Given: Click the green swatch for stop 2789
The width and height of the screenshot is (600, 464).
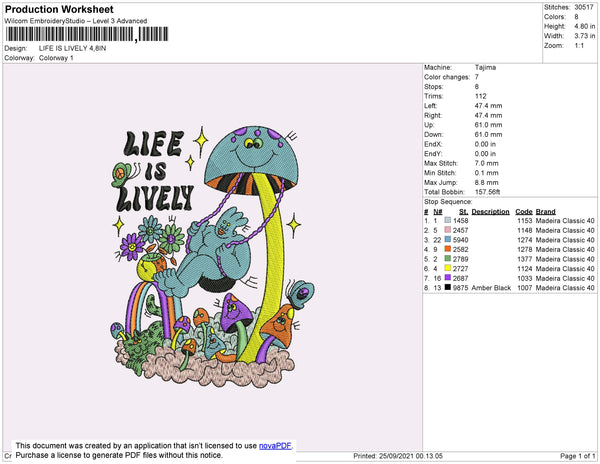Looking at the screenshot, I should (448, 259).
